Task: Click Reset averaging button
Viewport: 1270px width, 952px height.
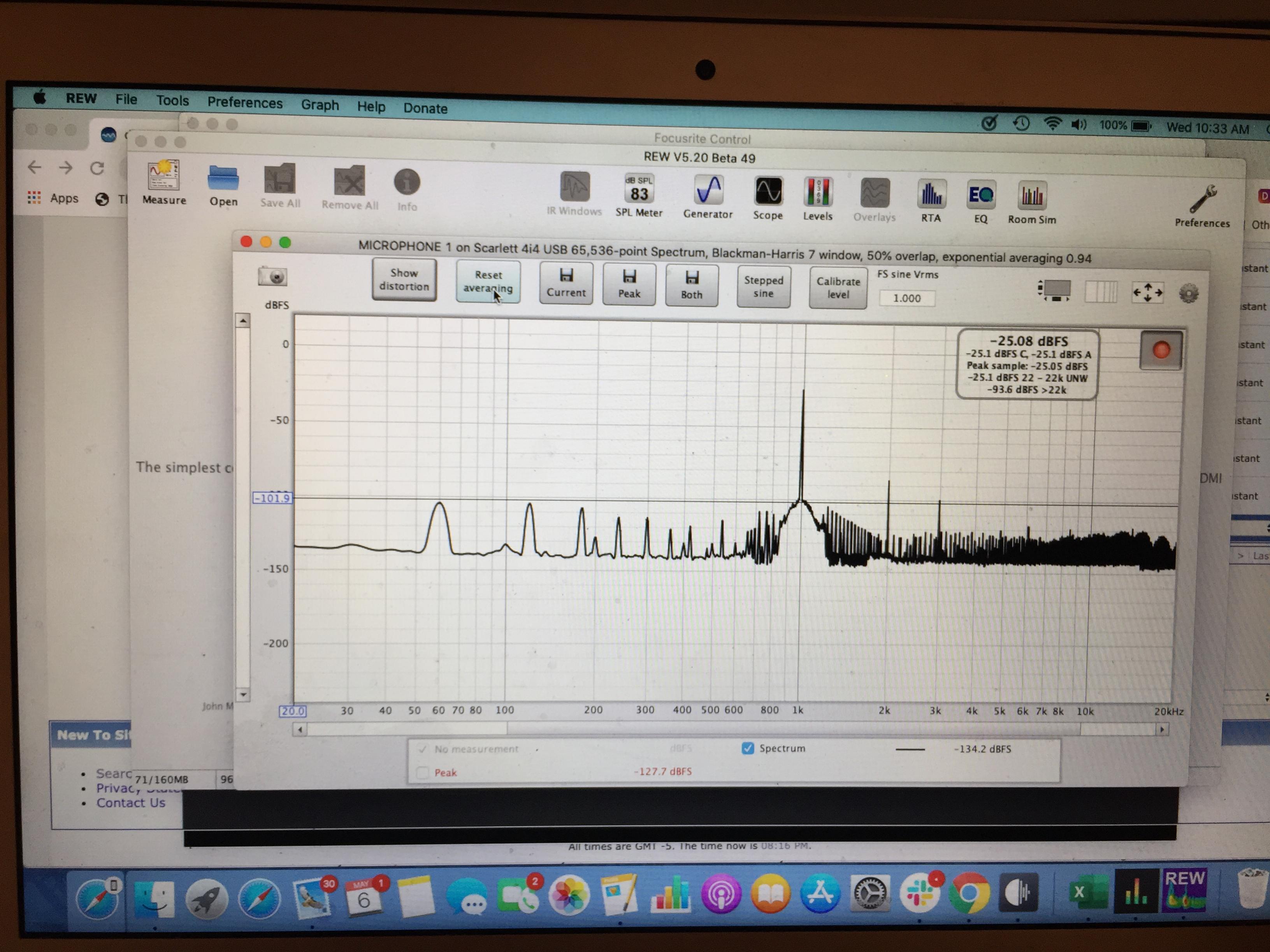Action: point(488,282)
